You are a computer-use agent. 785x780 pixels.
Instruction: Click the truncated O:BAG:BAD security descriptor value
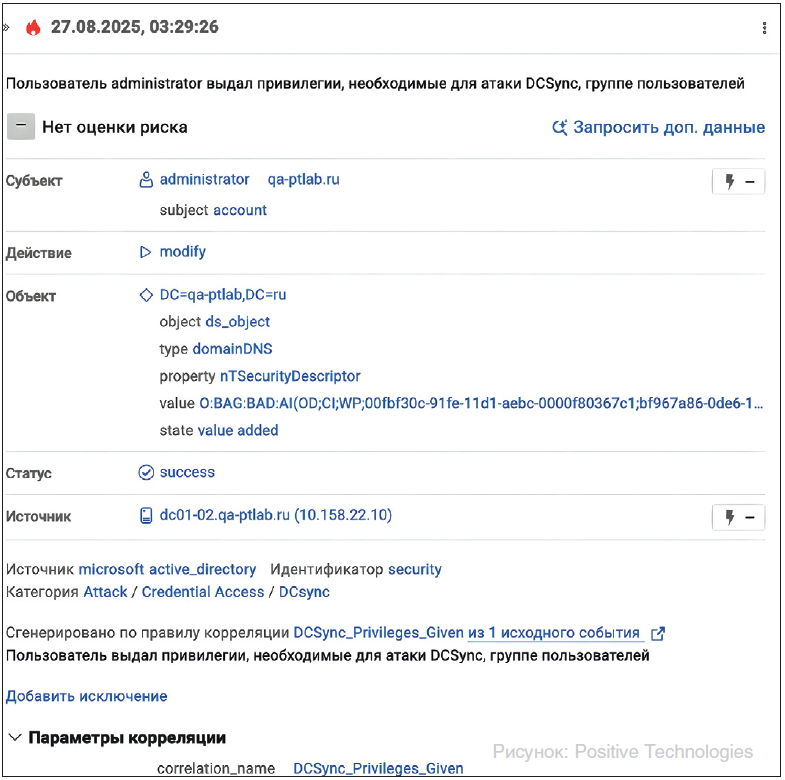coord(480,403)
